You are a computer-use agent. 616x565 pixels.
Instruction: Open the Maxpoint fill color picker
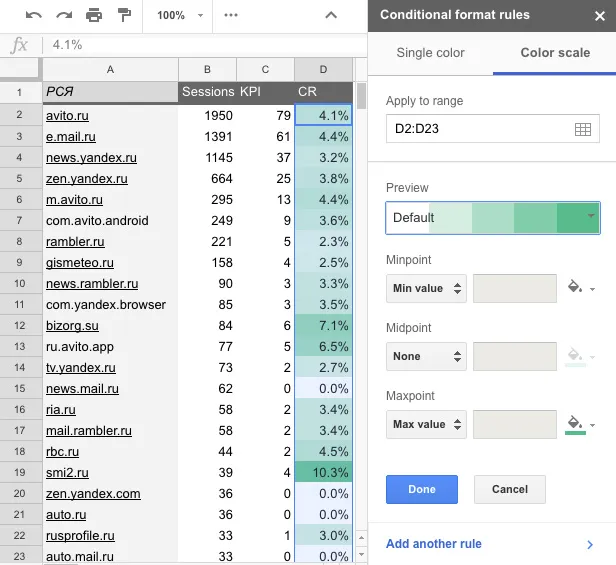pyautogui.click(x=581, y=424)
